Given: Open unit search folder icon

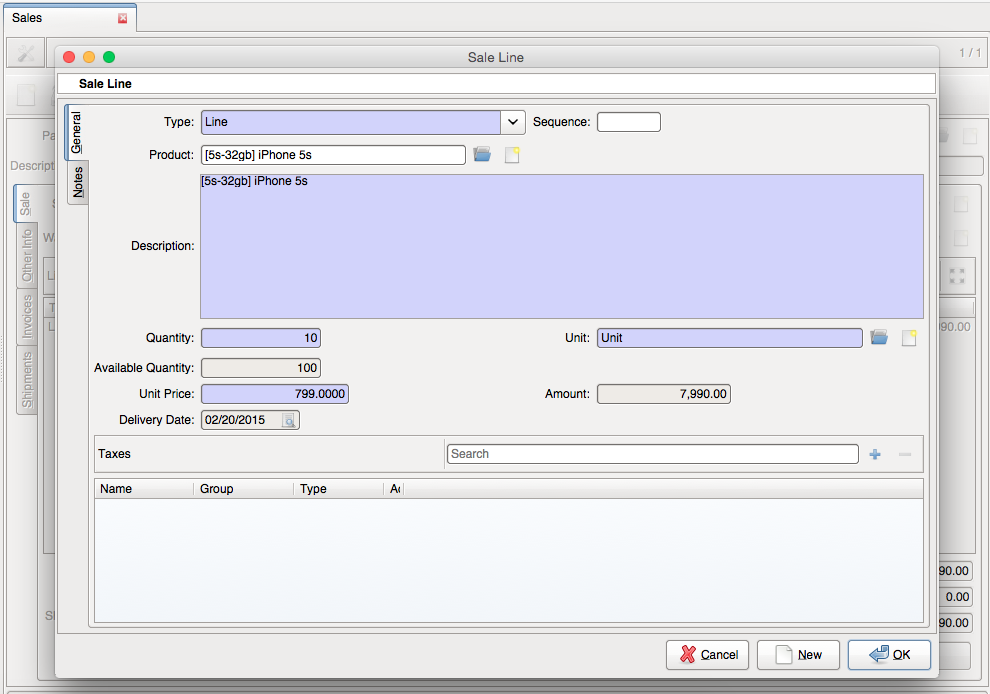Looking at the screenshot, I should pos(879,338).
